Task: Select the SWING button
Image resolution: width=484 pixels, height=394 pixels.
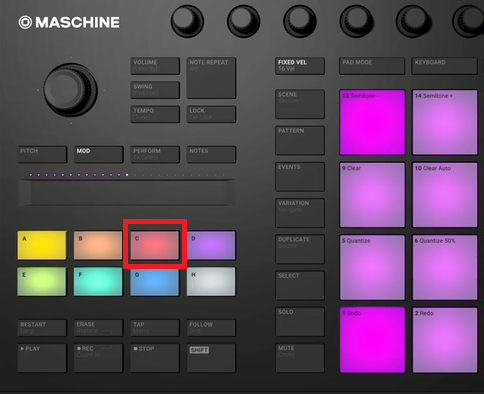Action: (155, 90)
